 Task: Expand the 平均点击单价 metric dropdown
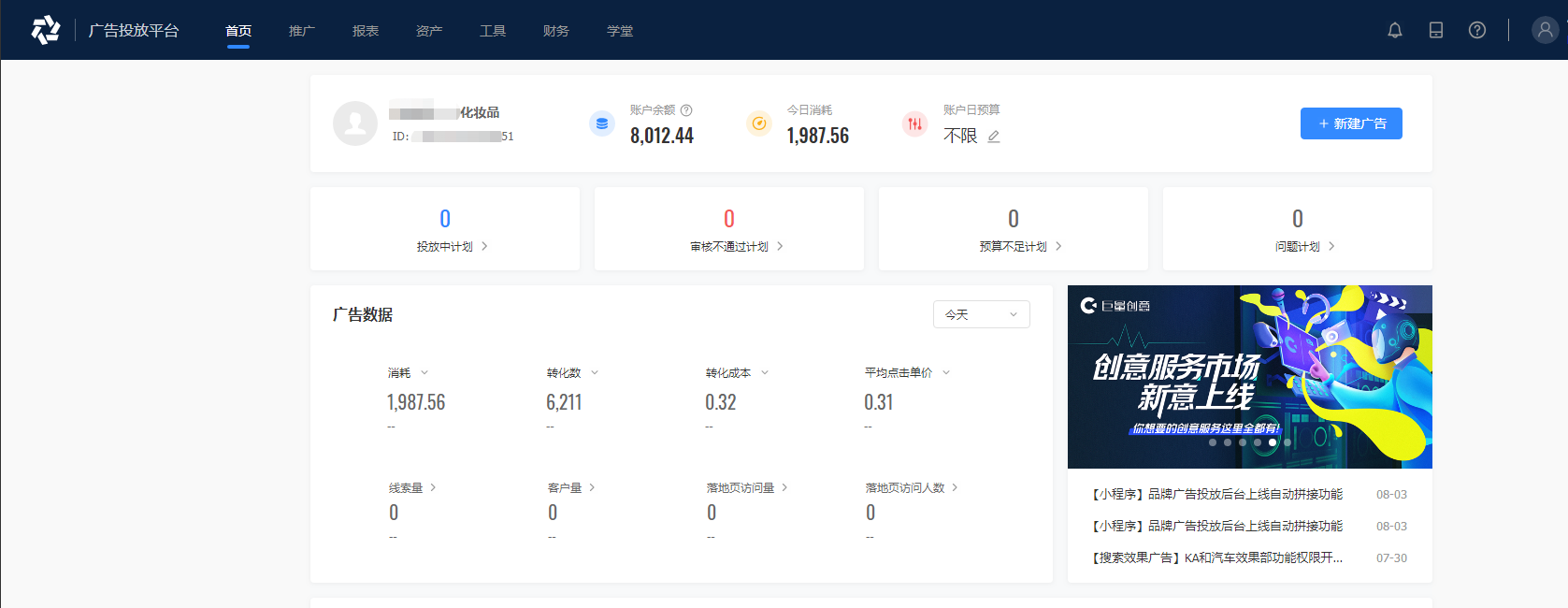(x=946, y=372)
